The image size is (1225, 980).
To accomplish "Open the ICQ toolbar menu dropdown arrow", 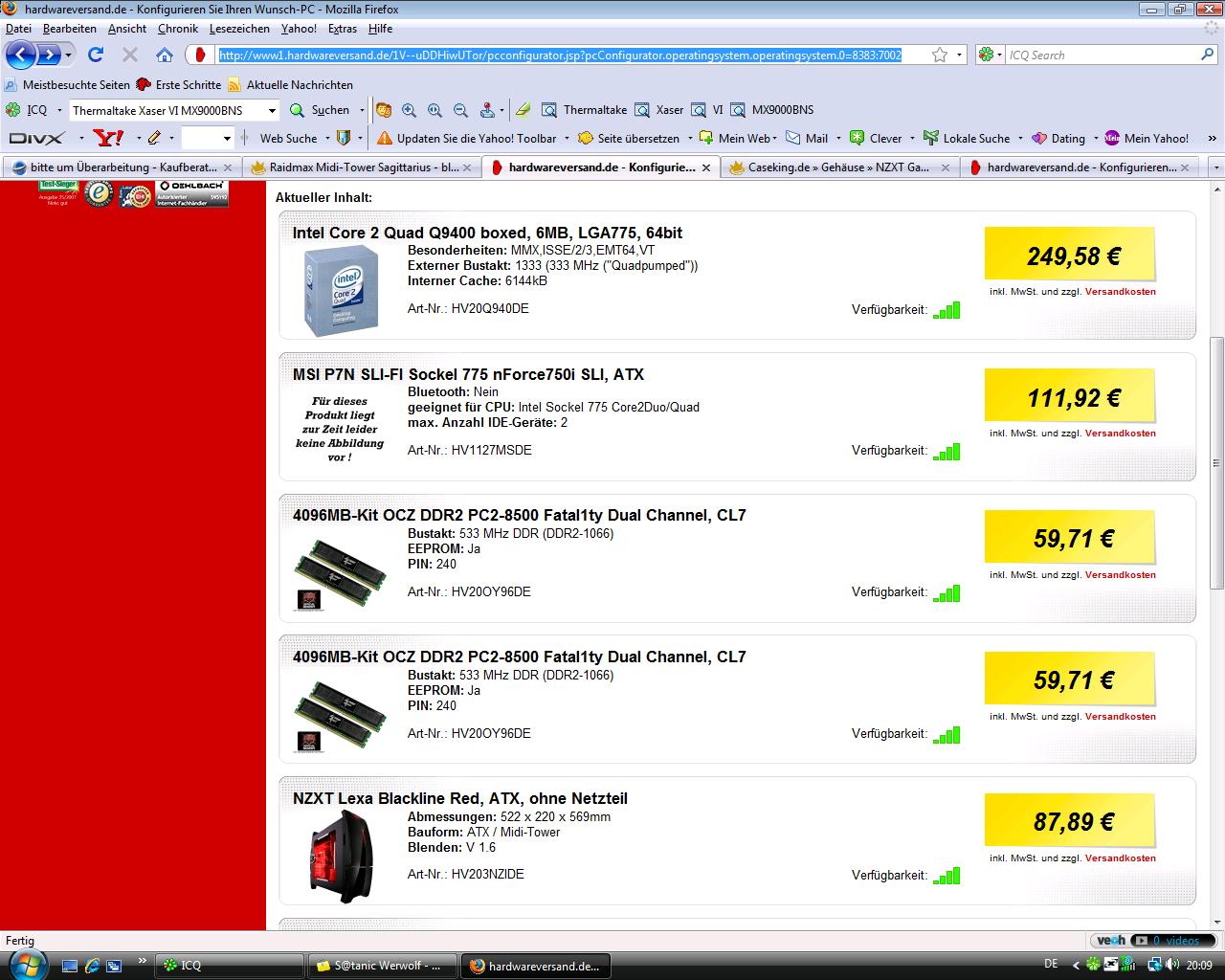I will [x=59, y=111].
